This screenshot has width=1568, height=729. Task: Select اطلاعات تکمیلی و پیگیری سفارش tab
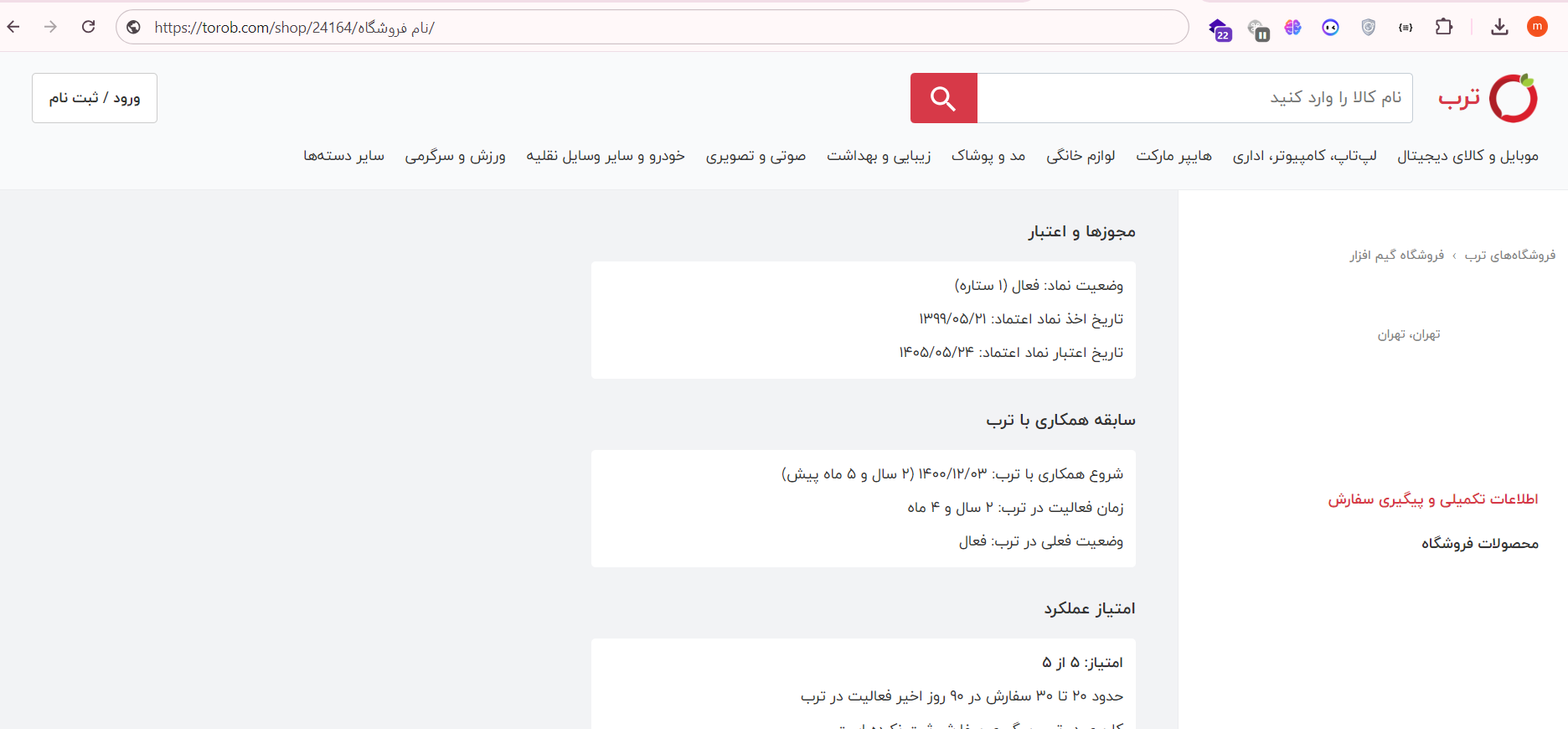[x=1433, y=499]
